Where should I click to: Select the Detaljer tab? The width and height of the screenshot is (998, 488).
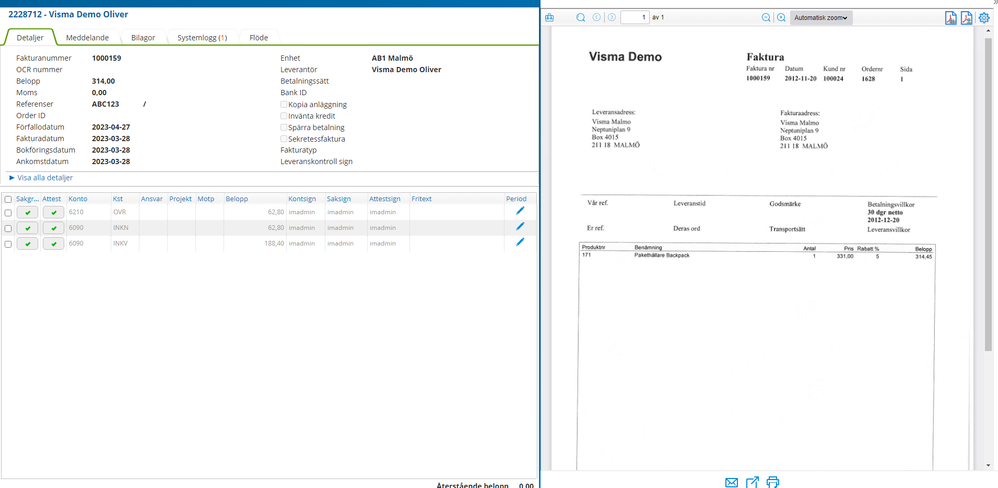[30, 38]
